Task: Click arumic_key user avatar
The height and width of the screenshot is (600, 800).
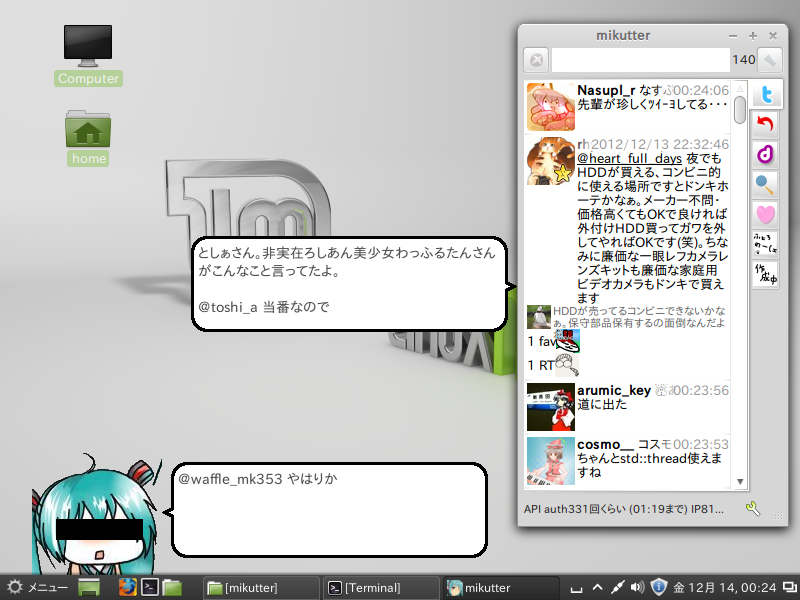Action: tap(551, 407)
